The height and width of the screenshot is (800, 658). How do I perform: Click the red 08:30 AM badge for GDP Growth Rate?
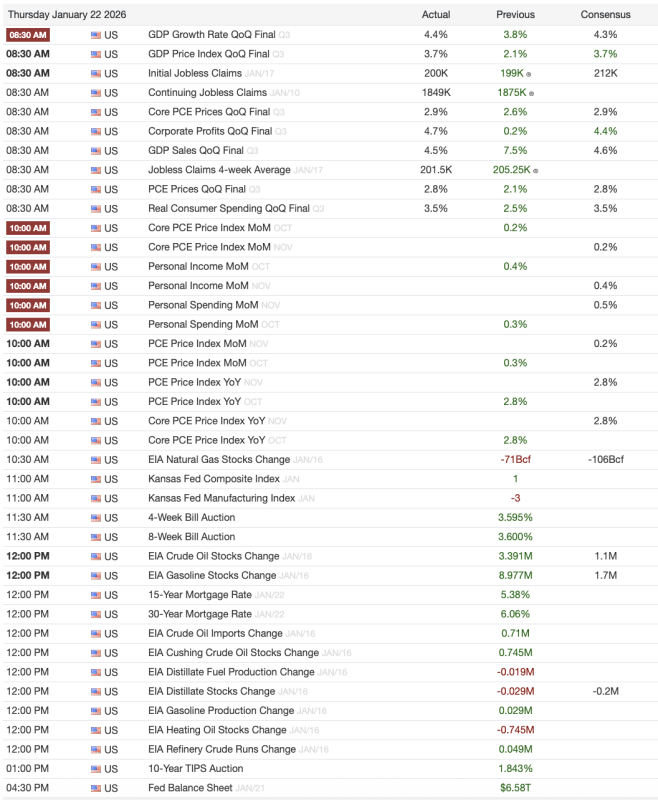tap(27, 35)
